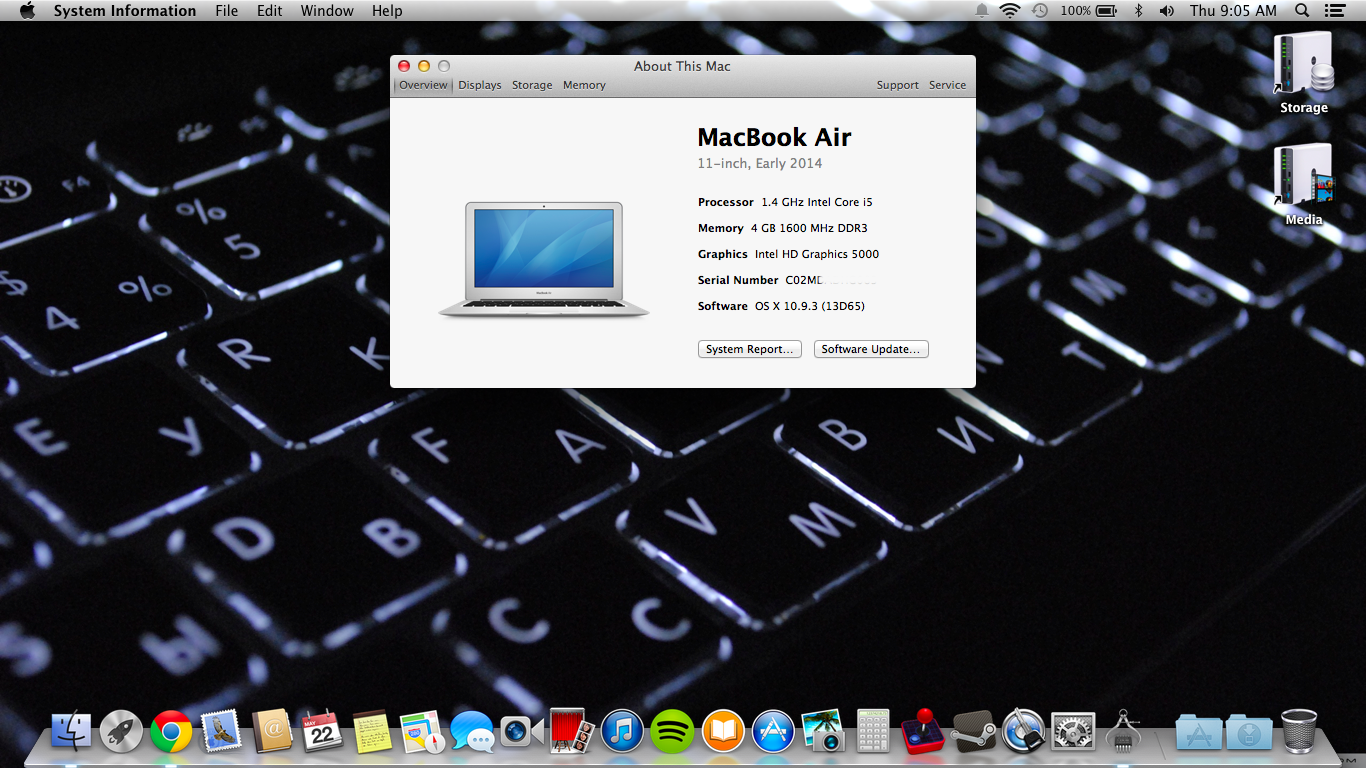Open Contacts address book in Dock
Screen dimensions: 1366x768
coord(271,732)
